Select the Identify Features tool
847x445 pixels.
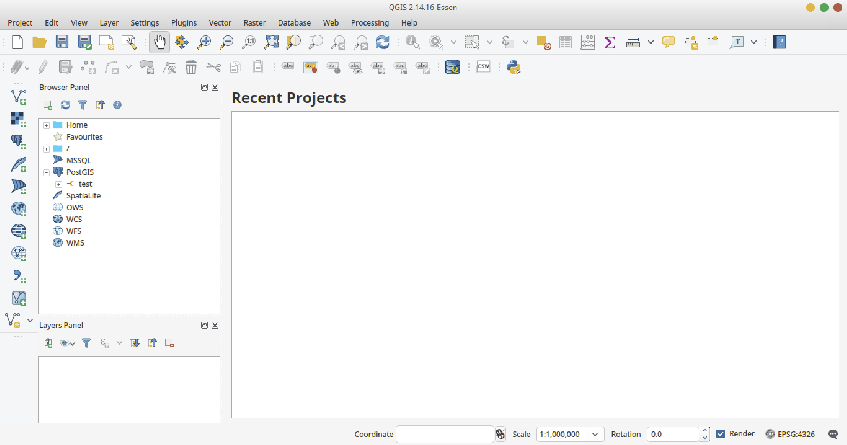(x=413, y=42)
